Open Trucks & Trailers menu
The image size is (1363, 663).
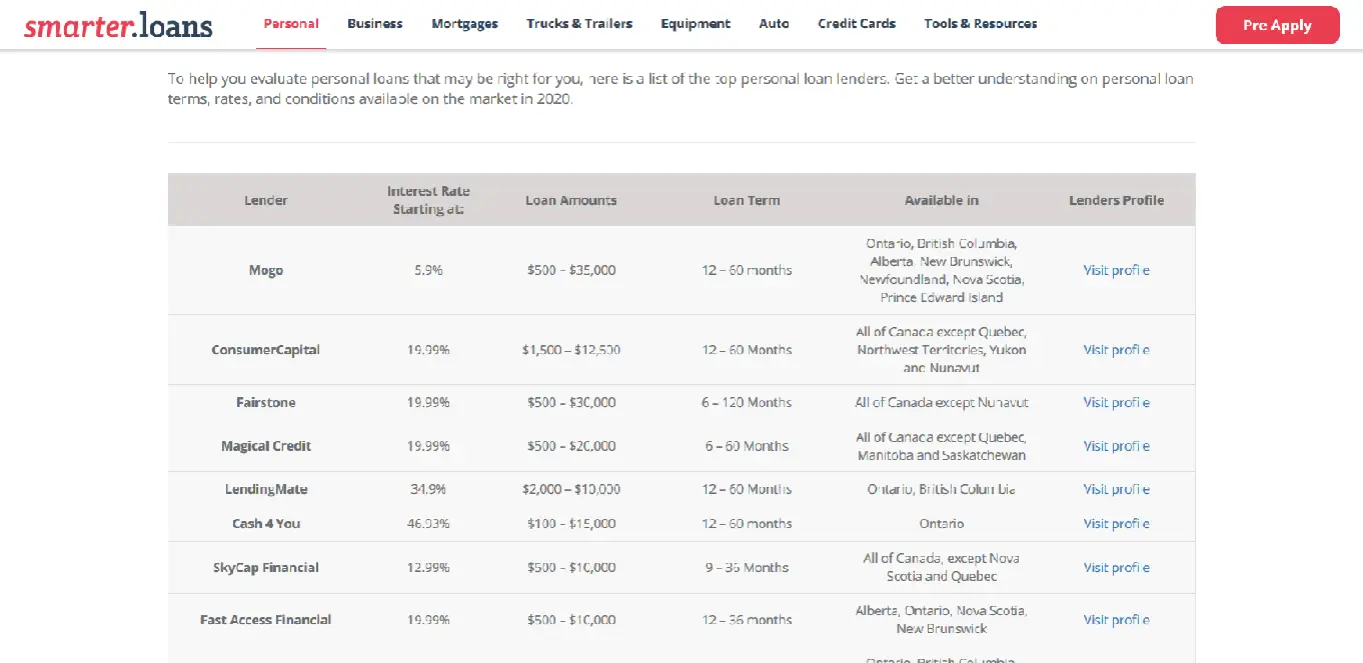tap(580, 24)
